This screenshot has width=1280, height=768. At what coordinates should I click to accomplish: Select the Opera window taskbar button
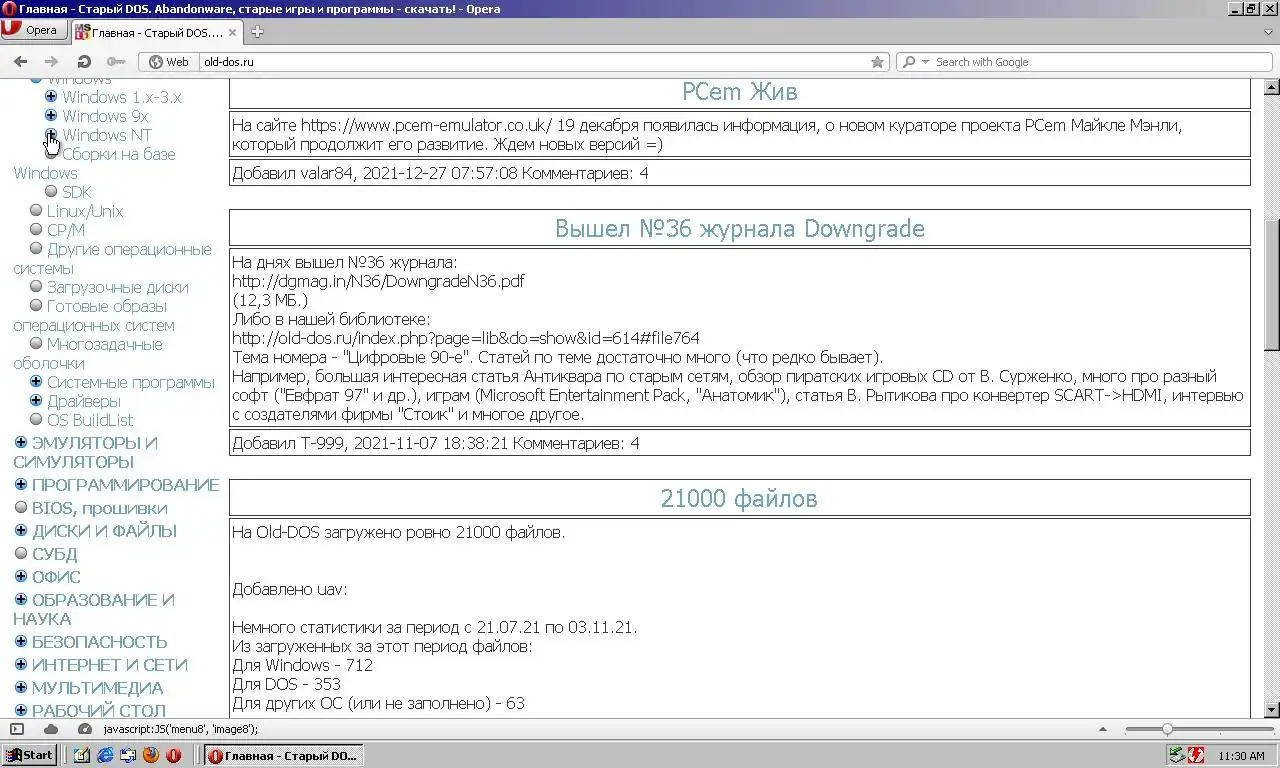click(x=283, y=755)
